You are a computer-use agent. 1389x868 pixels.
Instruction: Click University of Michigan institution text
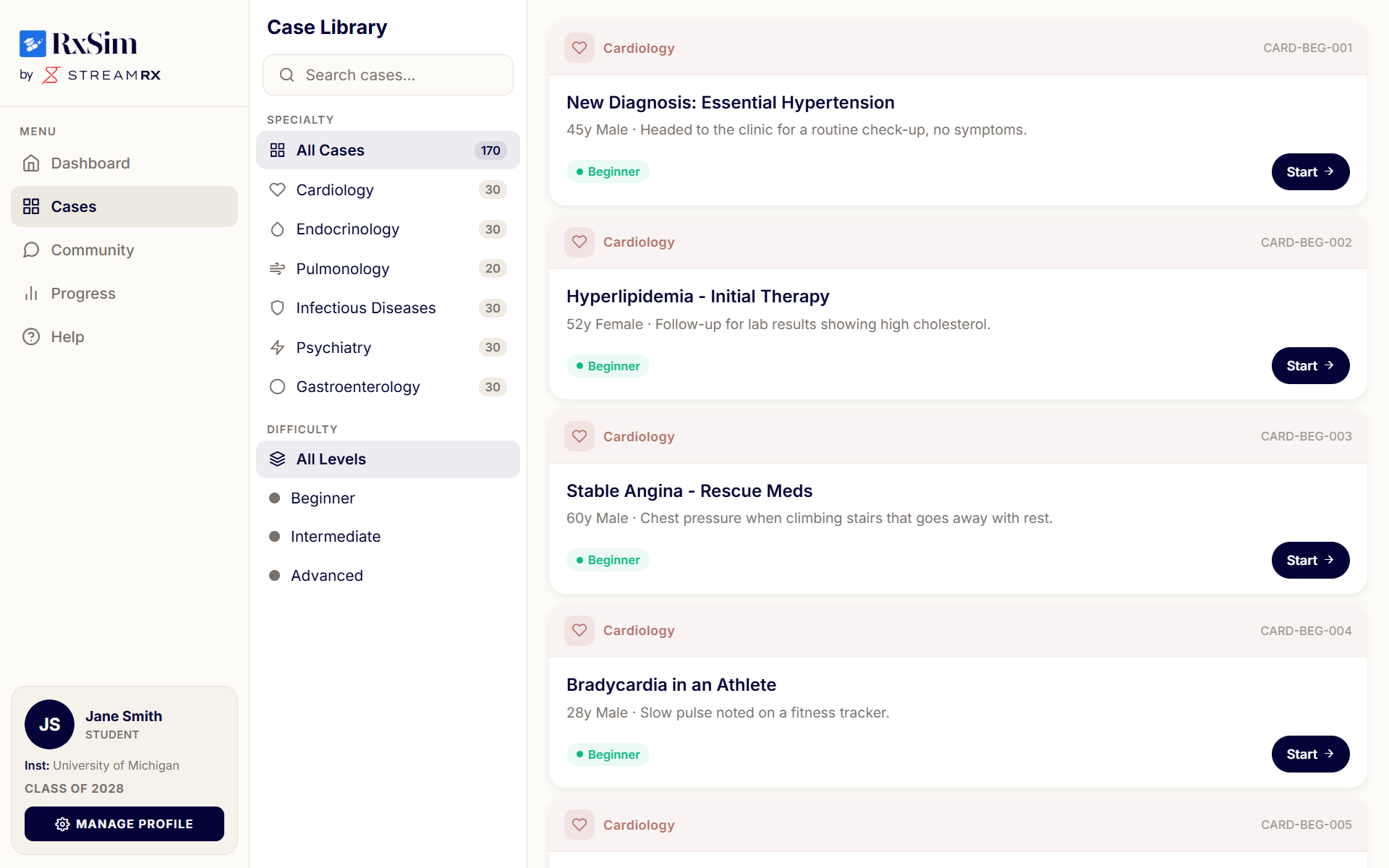pos(116,765)
